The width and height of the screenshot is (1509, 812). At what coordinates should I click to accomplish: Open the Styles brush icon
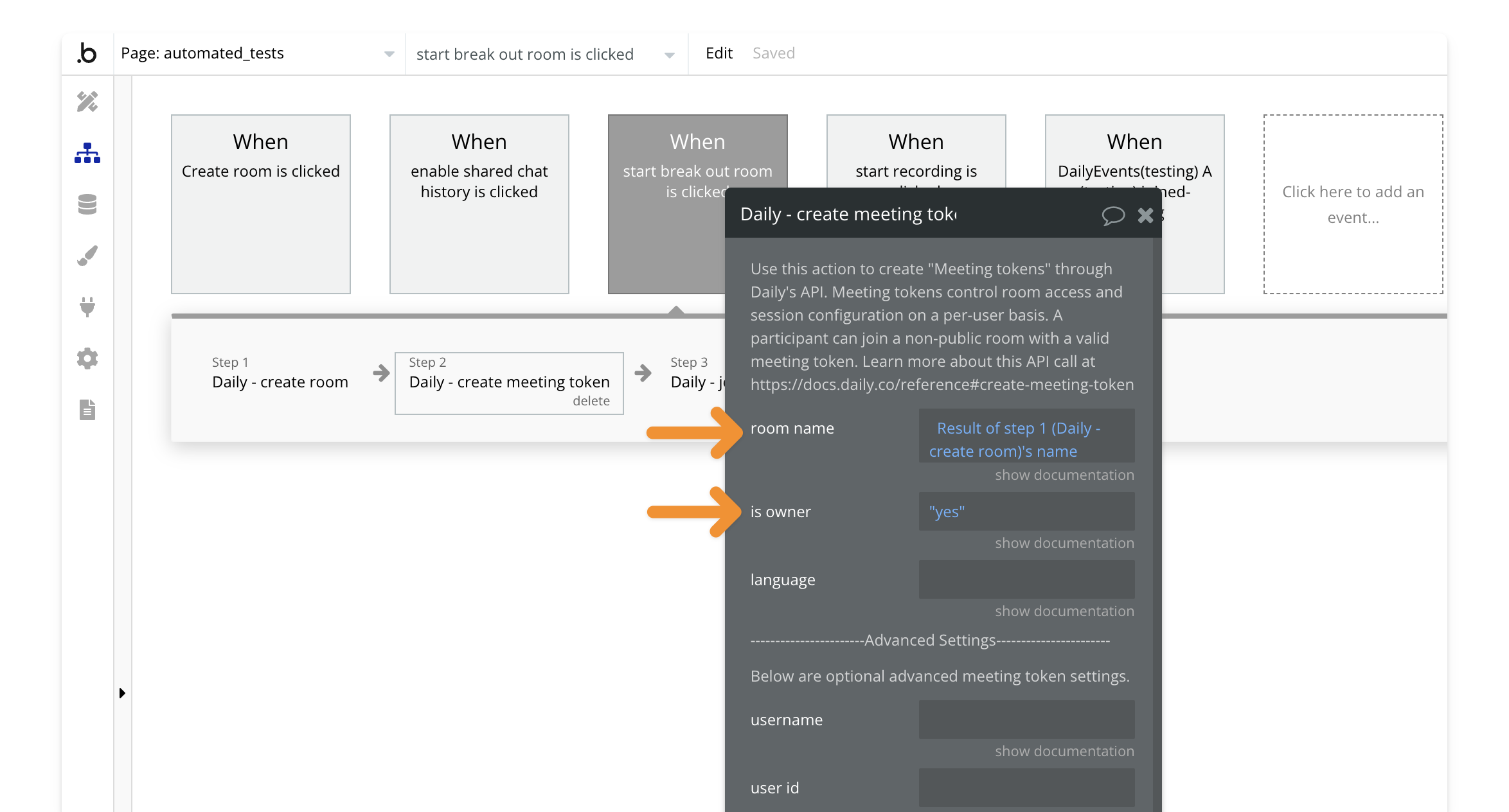(x=87, y=256)
